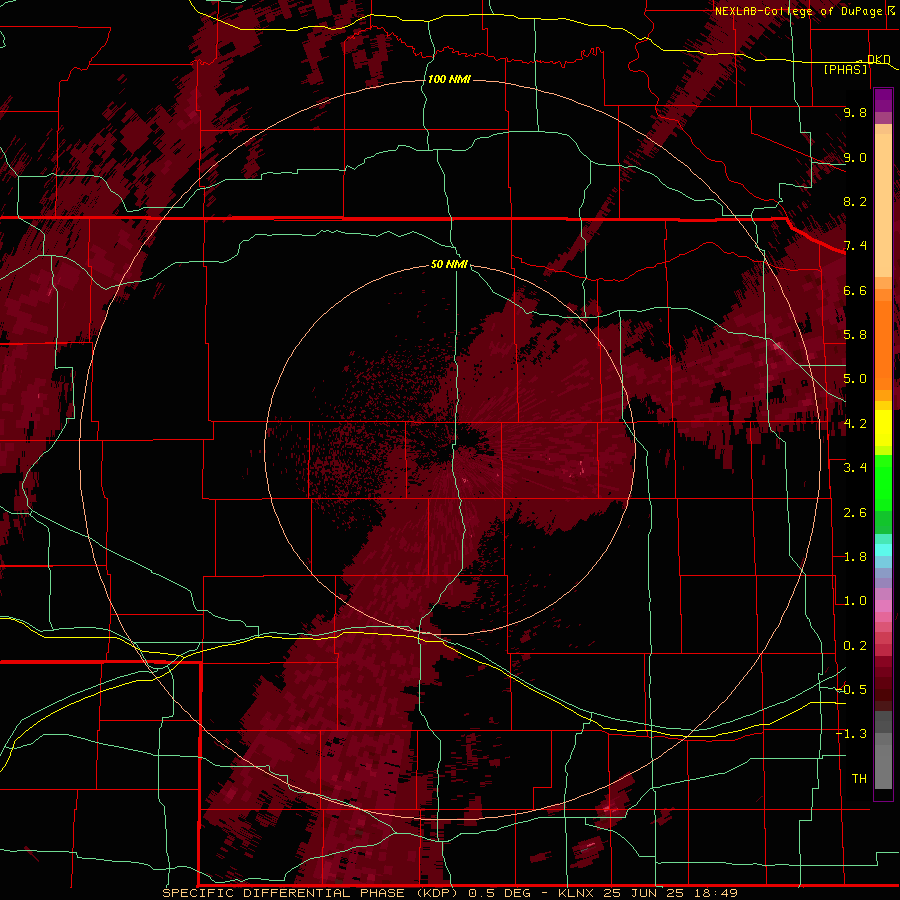Screen dimensions: 900x900
Task: Click the 9.8 color scale value
Action: click(x=855, y=112)
